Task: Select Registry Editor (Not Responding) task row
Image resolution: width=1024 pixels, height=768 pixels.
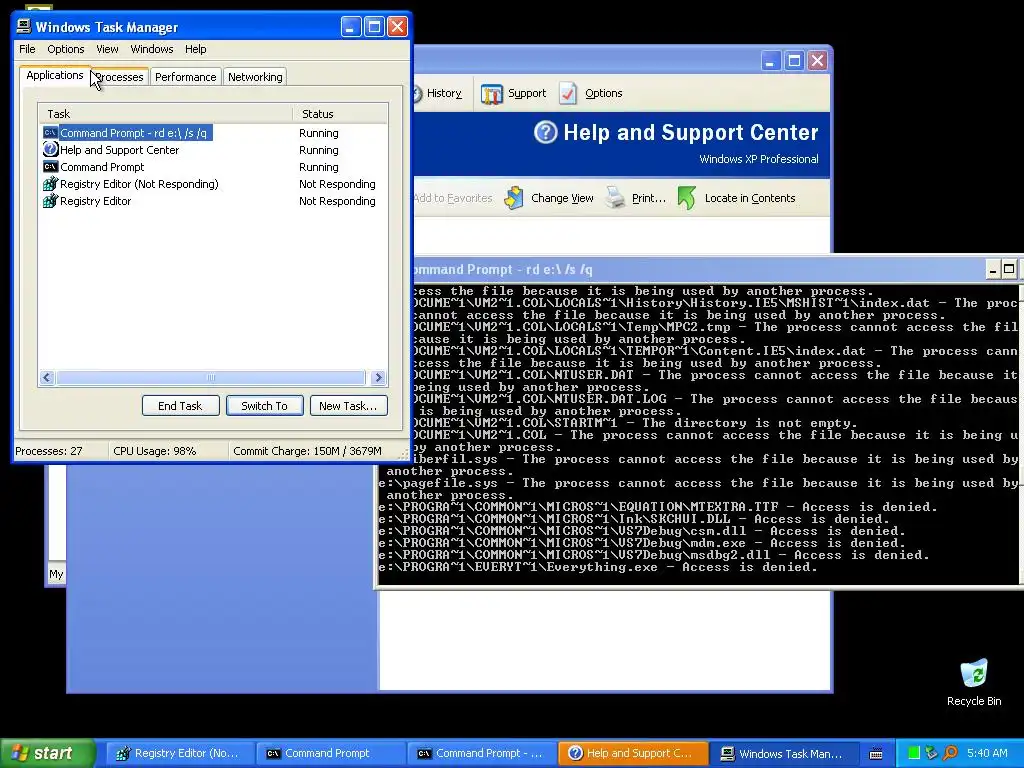Action: (213, 184)
